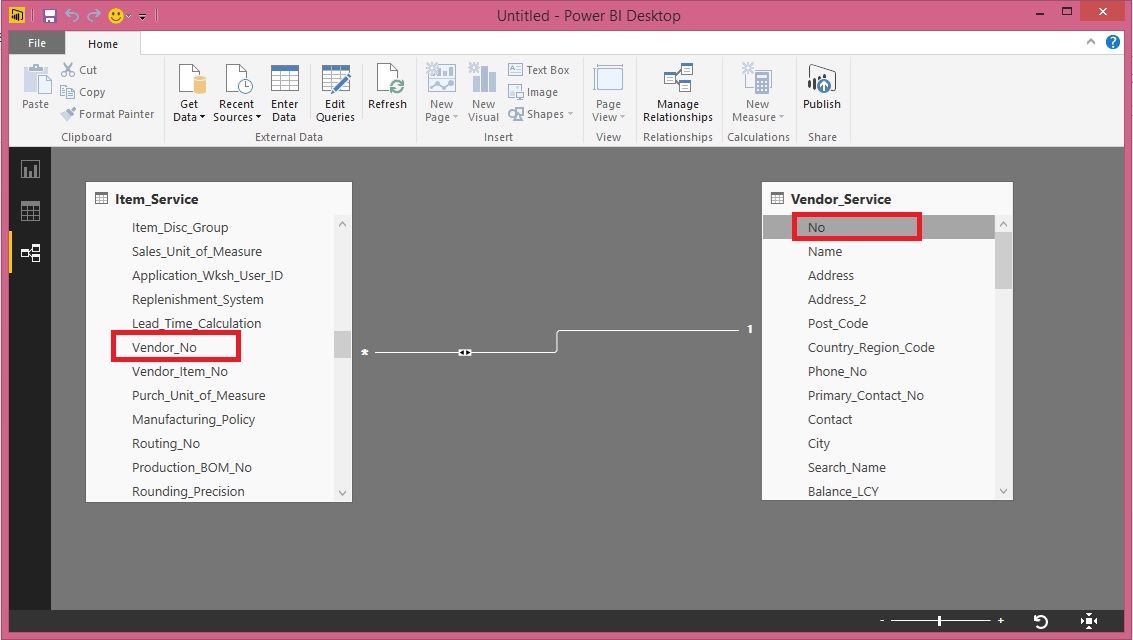1133x640 pixels.
Task: Open the Recent Sources dropdown
Action: 236,90
